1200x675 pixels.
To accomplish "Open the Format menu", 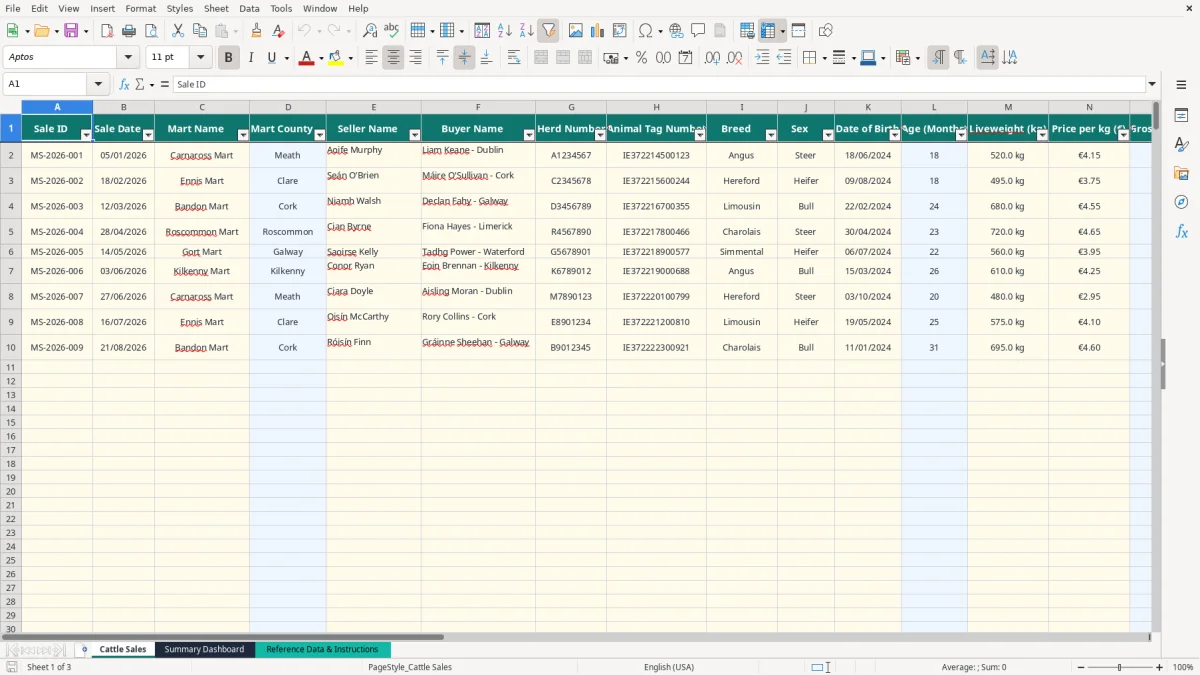I will point(140,8).
